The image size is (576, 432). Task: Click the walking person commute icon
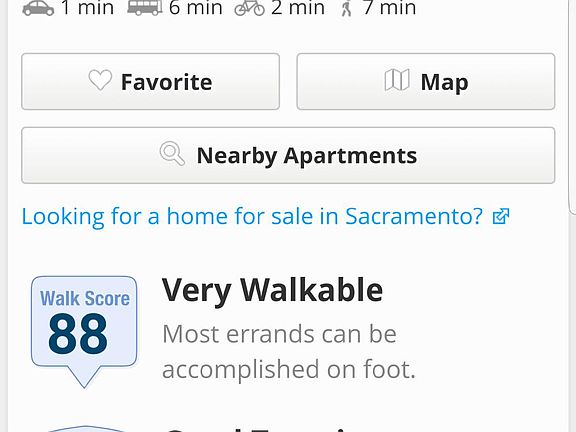(346, 9)
